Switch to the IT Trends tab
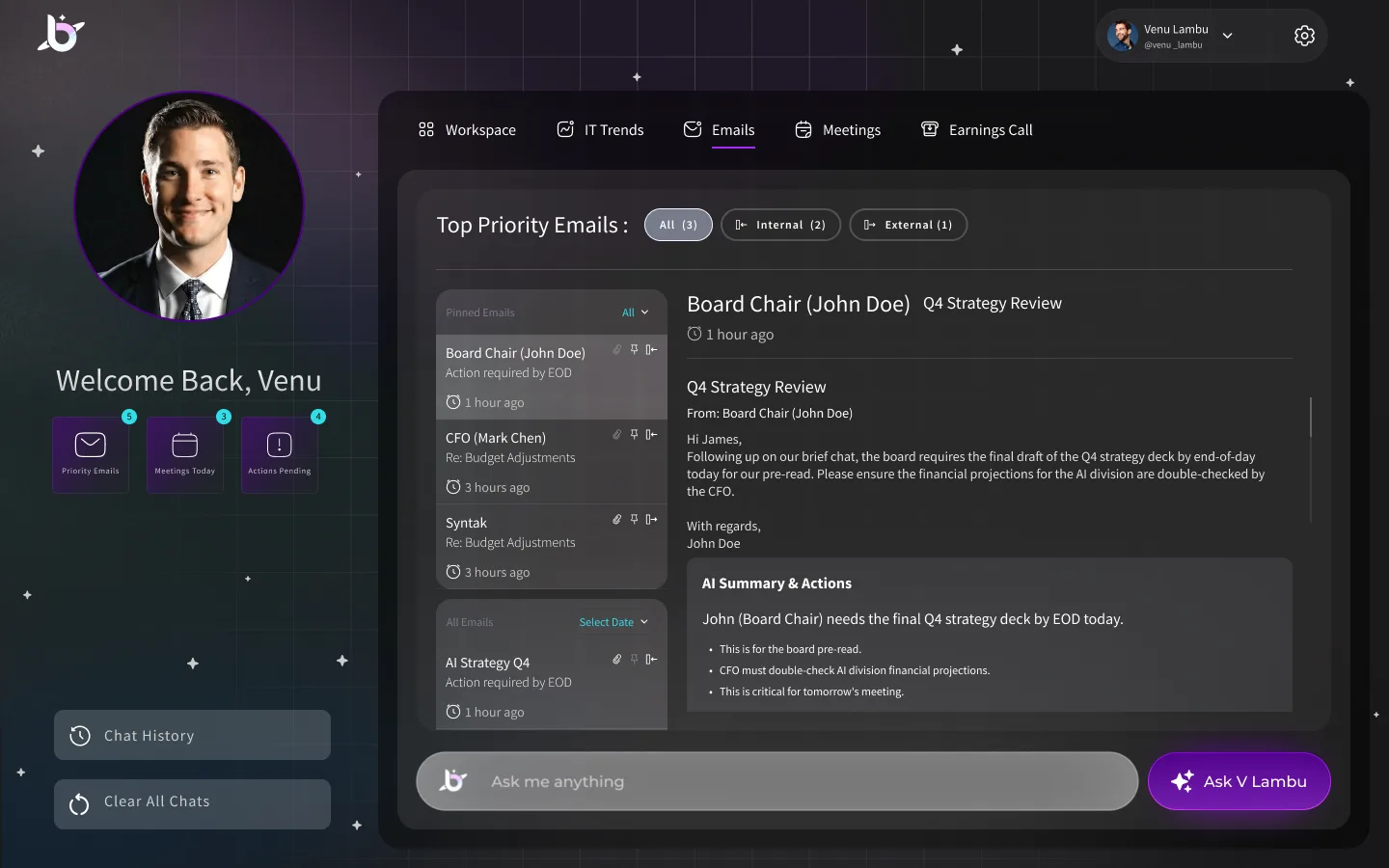 tap(600, 130)
